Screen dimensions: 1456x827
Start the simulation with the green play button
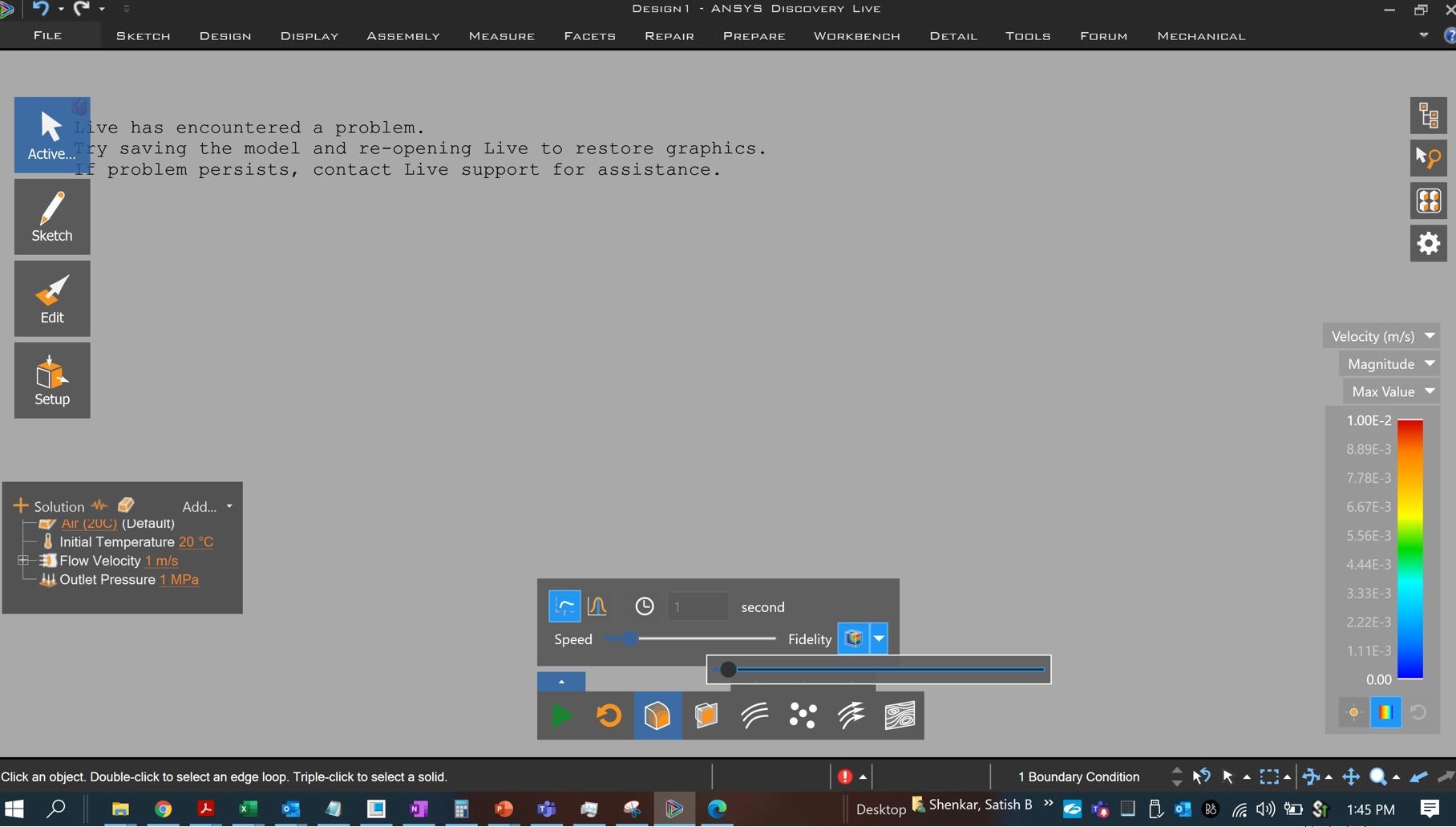561,716
